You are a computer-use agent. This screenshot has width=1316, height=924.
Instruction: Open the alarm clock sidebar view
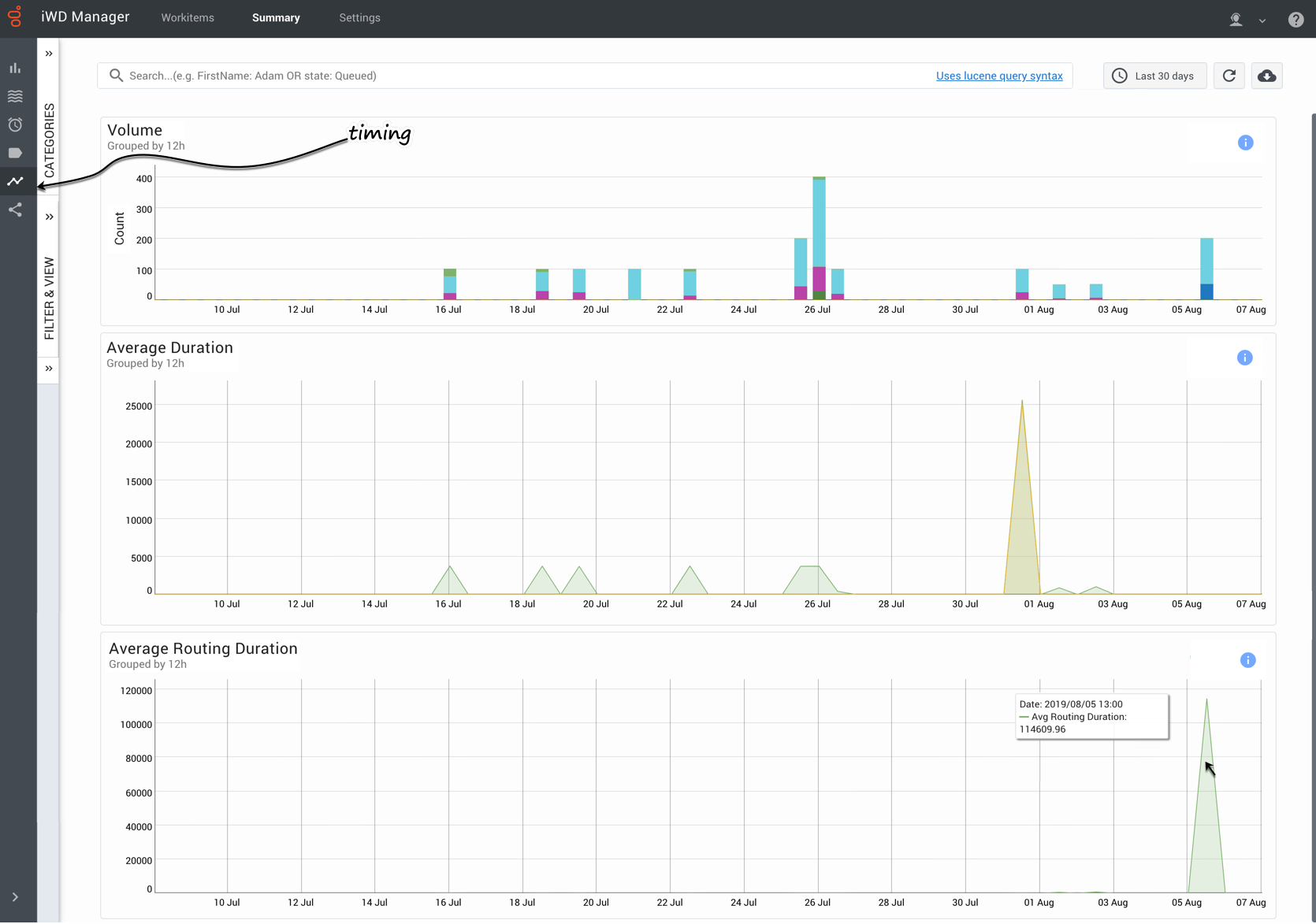pos(15,124)
